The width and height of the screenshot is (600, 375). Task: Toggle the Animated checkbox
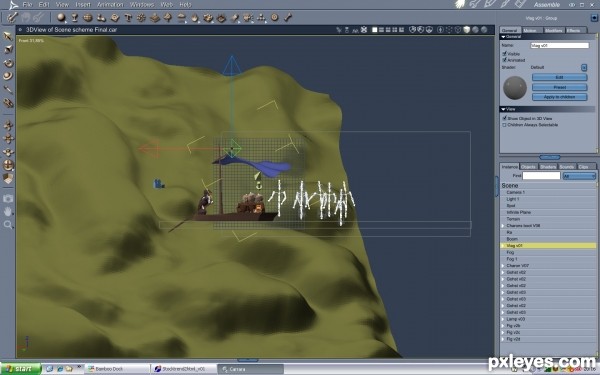[x=504, y=60]
